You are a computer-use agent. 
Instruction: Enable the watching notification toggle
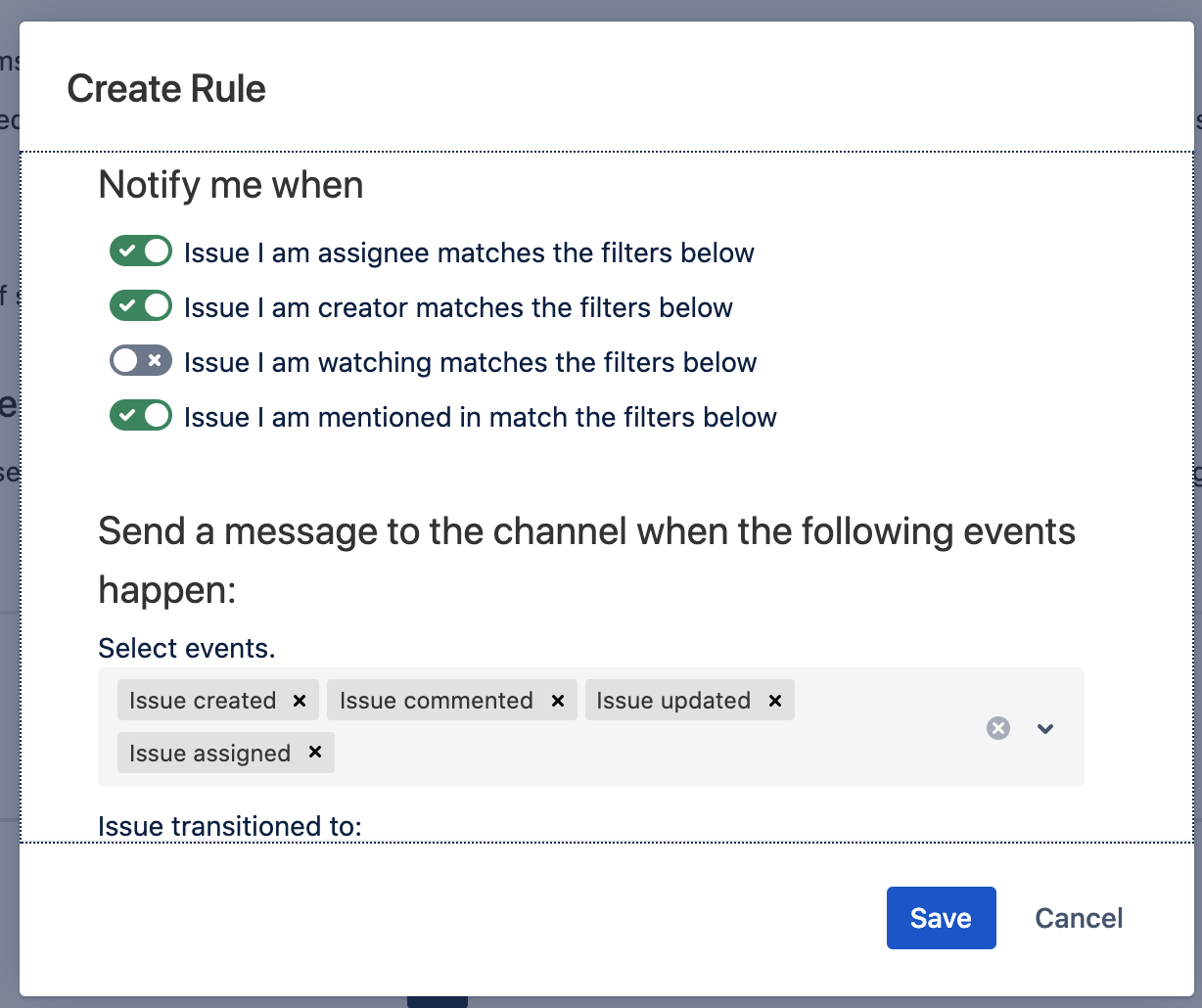click(141, 361)
